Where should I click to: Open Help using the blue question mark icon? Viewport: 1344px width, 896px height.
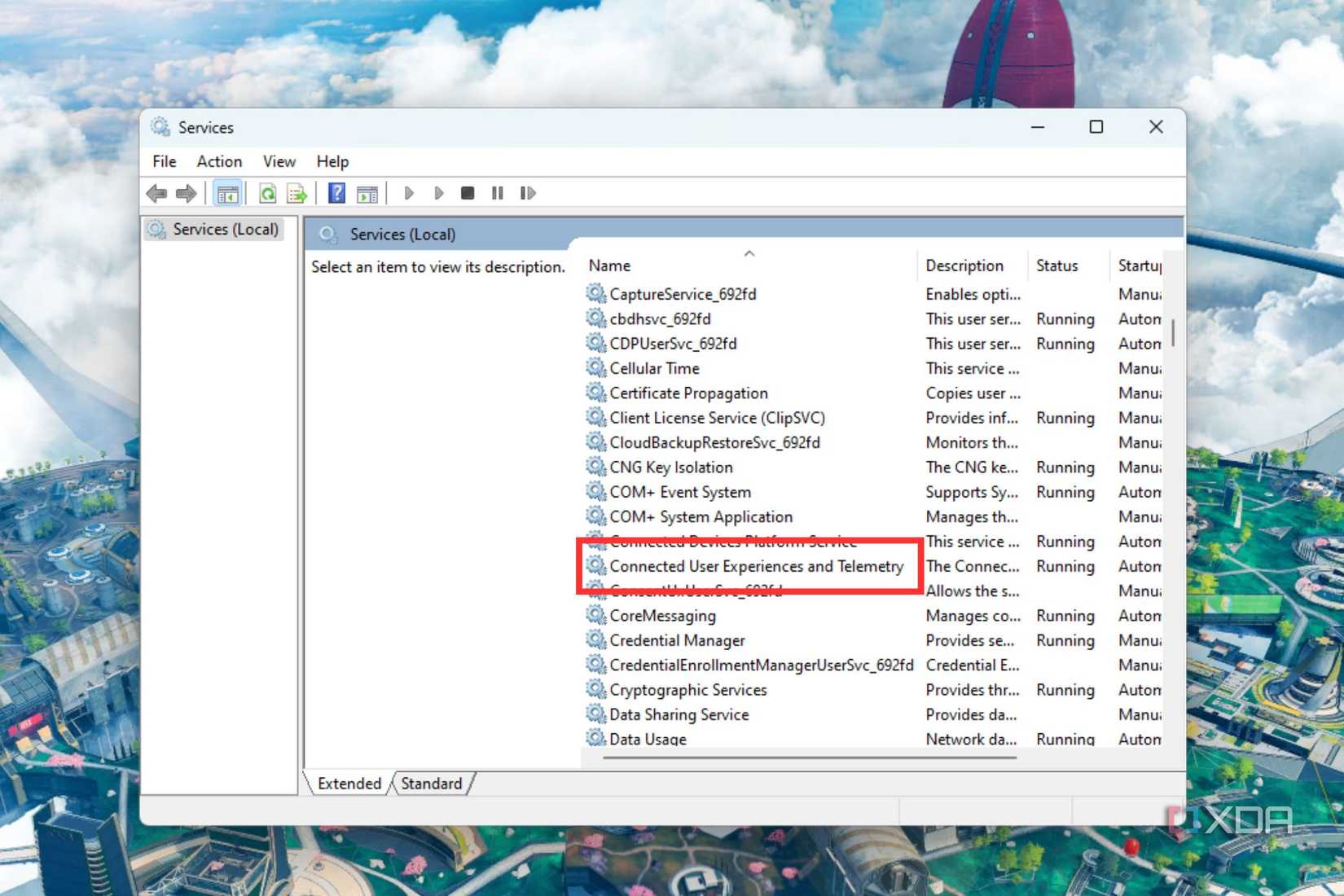[x=335, y=193]
